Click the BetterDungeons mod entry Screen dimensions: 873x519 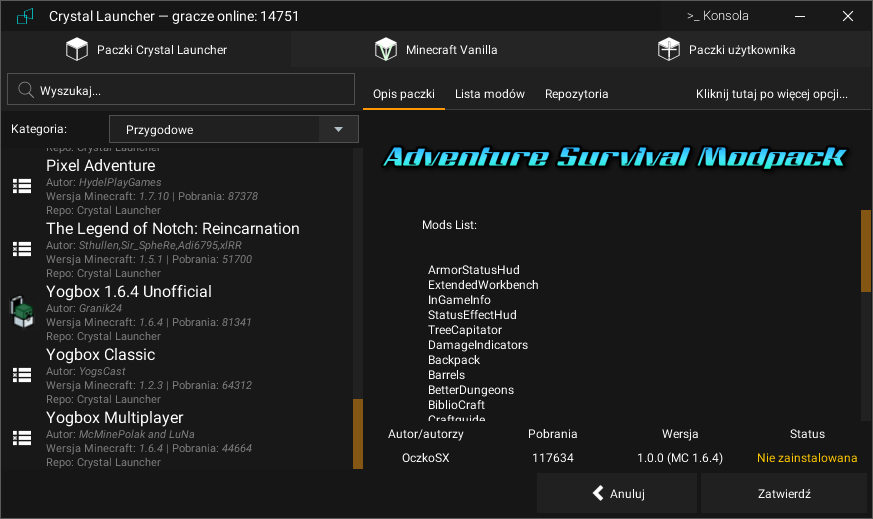tap(471, 390)
